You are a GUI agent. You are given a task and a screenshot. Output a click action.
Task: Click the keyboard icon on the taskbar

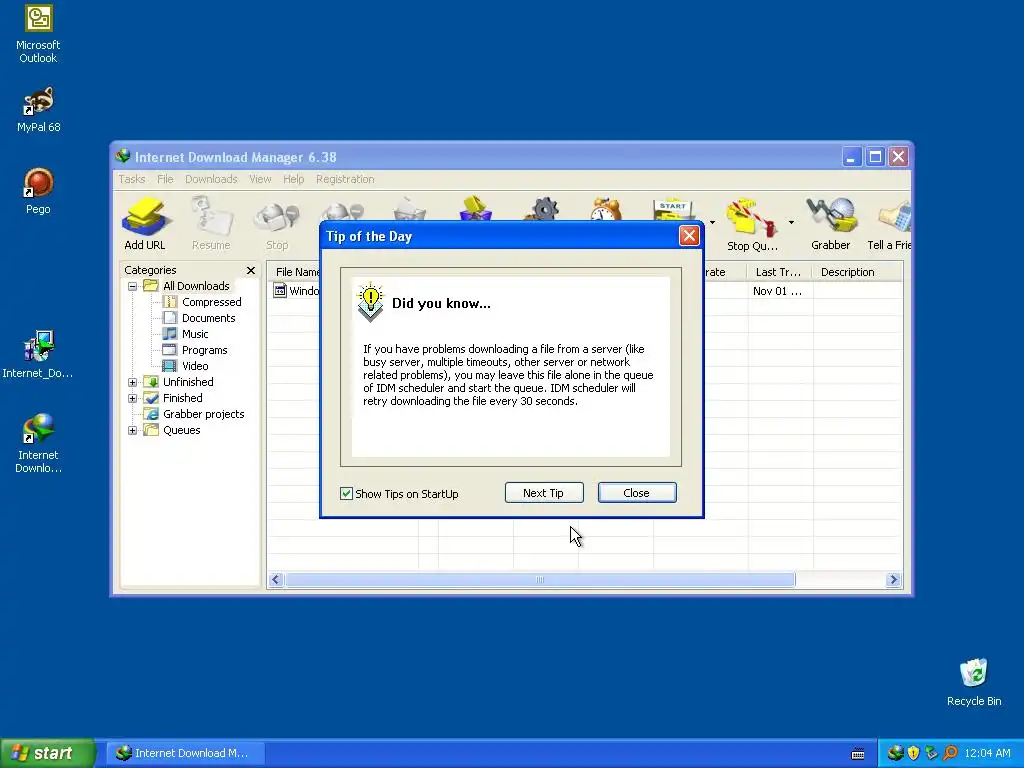pyautogui.click(x=858, y=754)
